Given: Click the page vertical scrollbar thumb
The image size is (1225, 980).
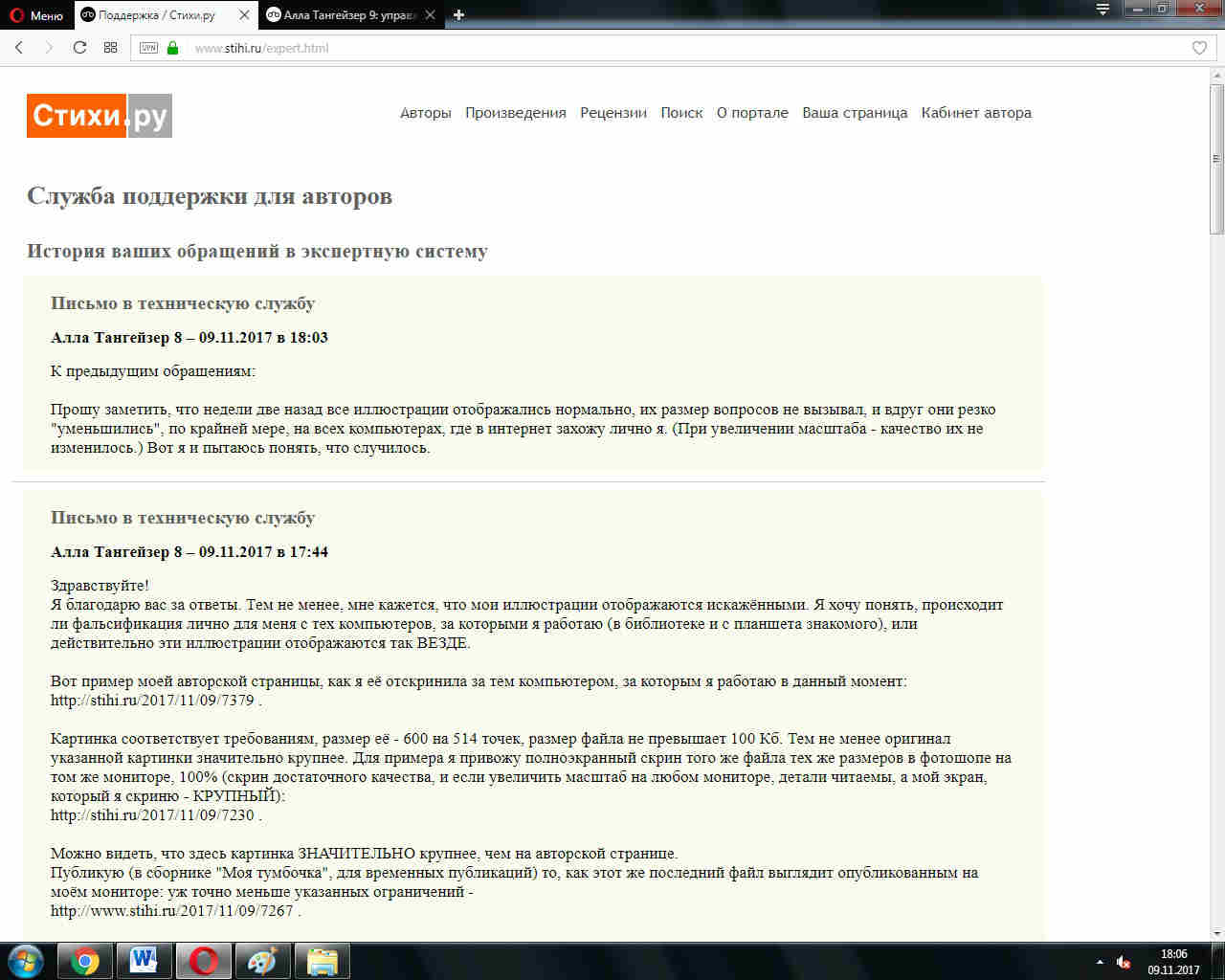Looking at the screenshot, I should pos(1216,158).
